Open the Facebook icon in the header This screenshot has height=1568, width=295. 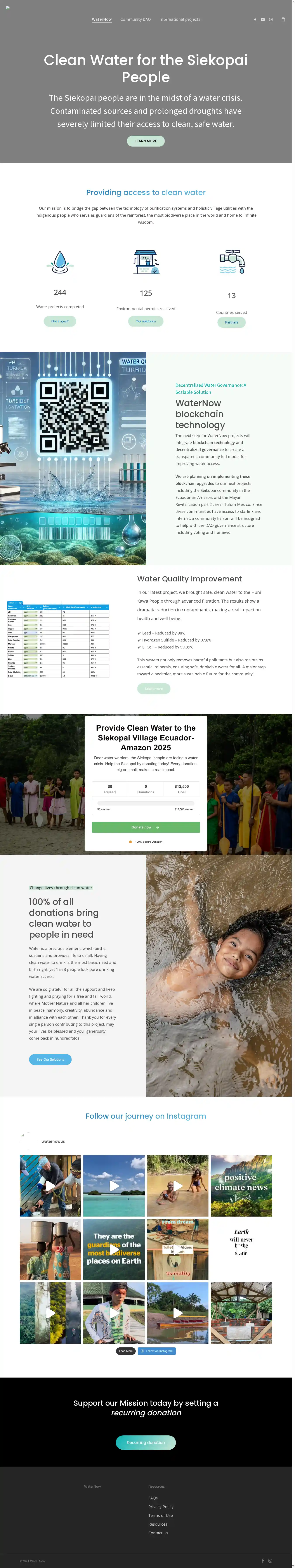click(x=255, y=19)
